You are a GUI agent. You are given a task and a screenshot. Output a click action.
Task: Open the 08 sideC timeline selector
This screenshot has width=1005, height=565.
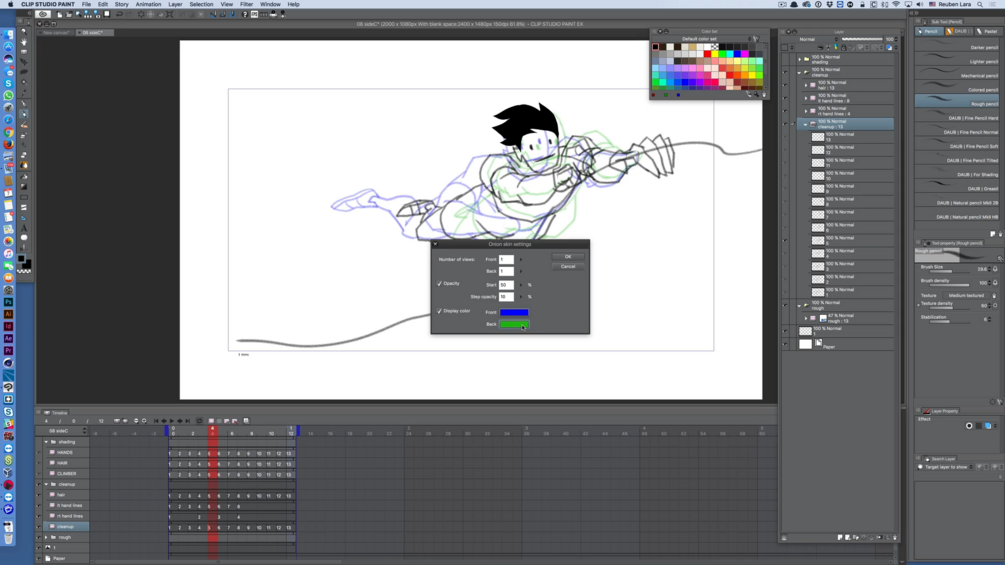(x=63, y=430)
